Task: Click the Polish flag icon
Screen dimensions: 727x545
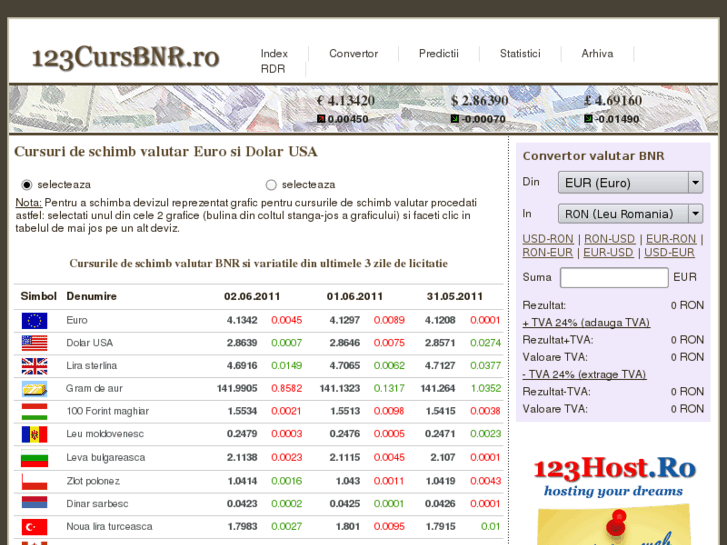Action: (x=34, y=481)
